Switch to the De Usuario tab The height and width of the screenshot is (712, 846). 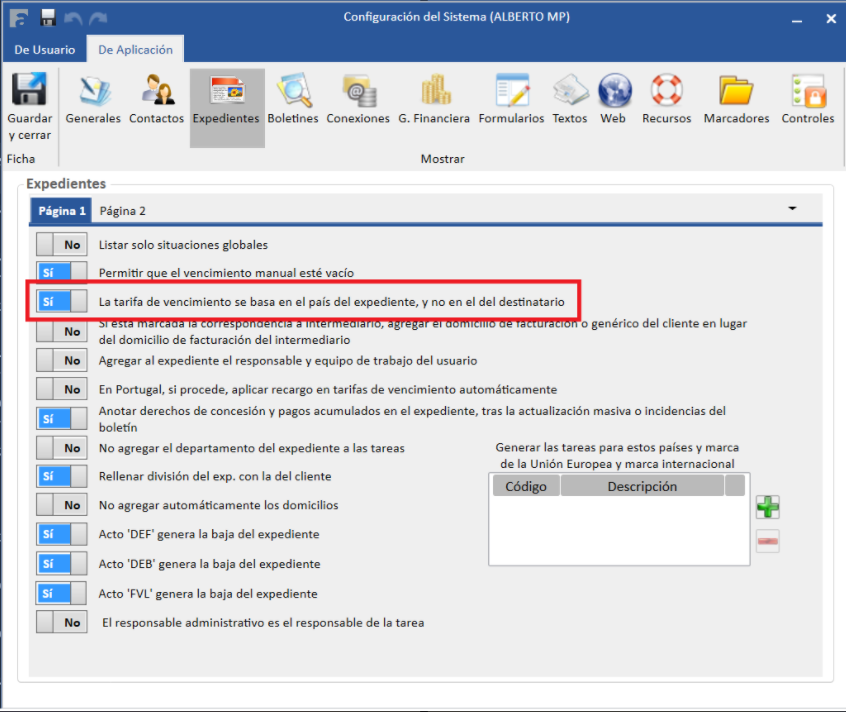point(44,50)
